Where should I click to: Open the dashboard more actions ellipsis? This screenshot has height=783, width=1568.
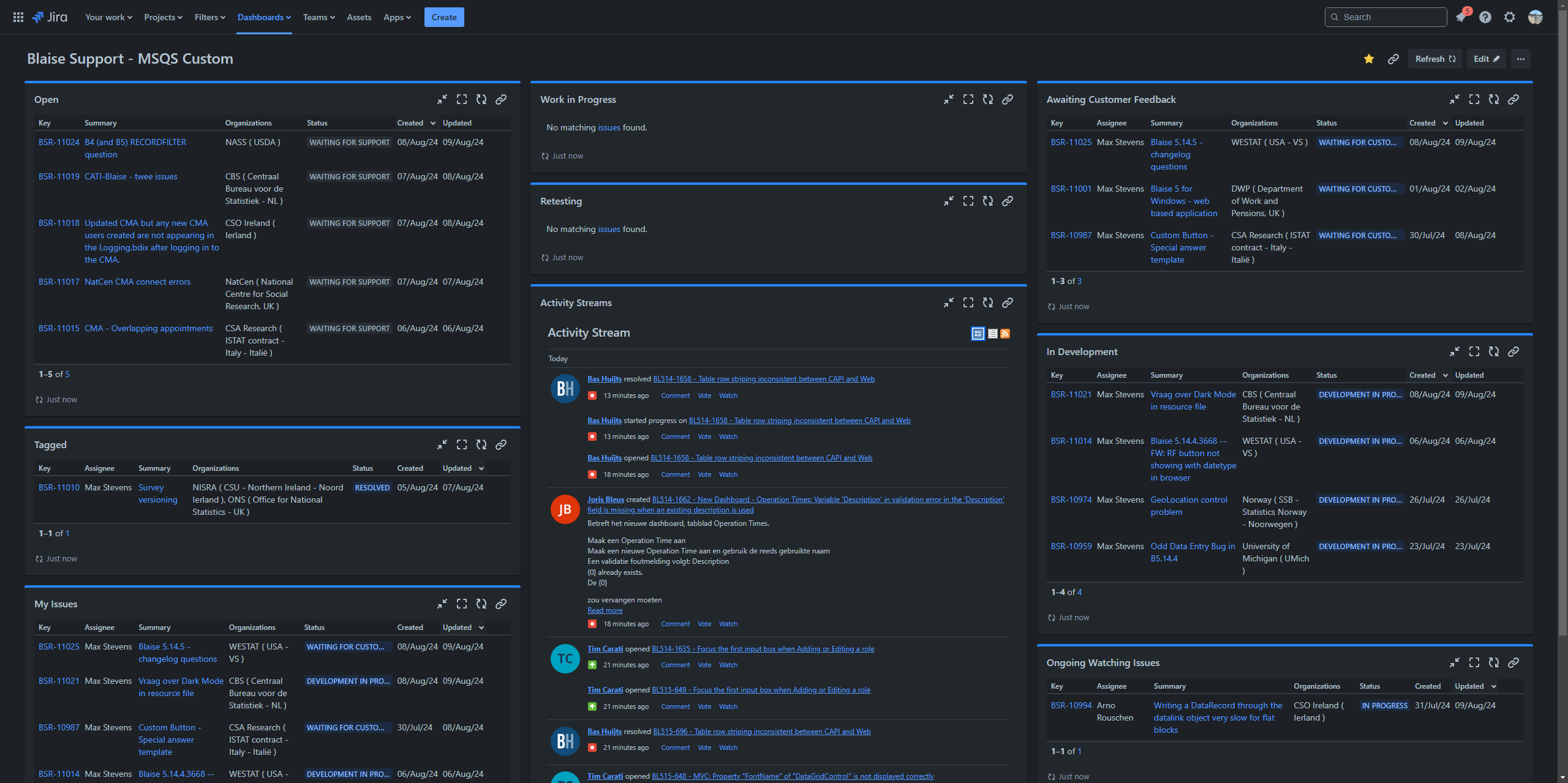pos(1521,59)
